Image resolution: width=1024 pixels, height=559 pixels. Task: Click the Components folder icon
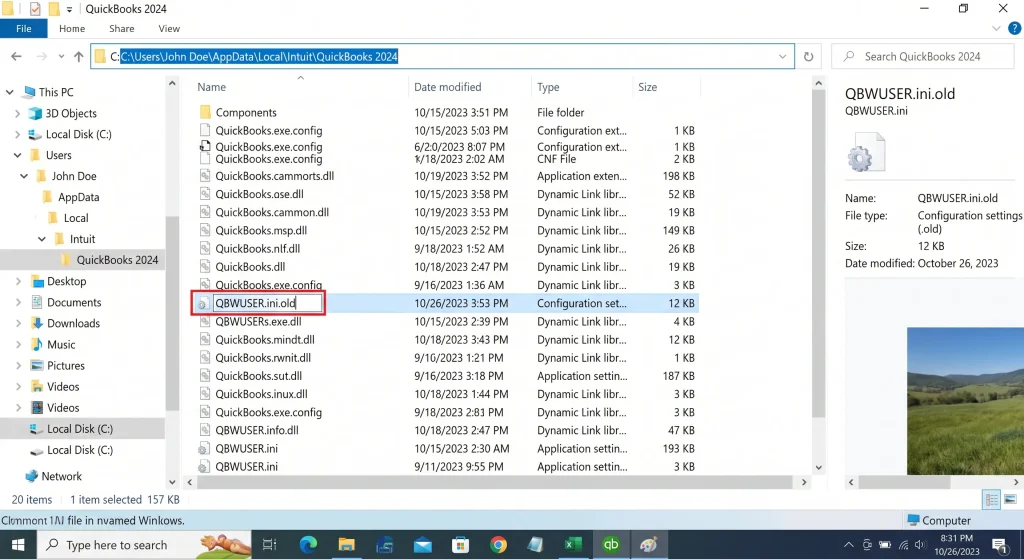[x=205, y=112]
